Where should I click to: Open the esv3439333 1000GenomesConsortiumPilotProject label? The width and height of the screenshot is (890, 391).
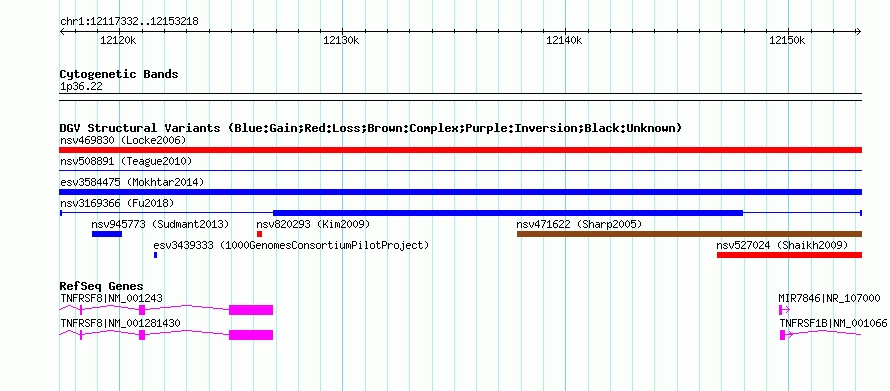pos(291,246)
